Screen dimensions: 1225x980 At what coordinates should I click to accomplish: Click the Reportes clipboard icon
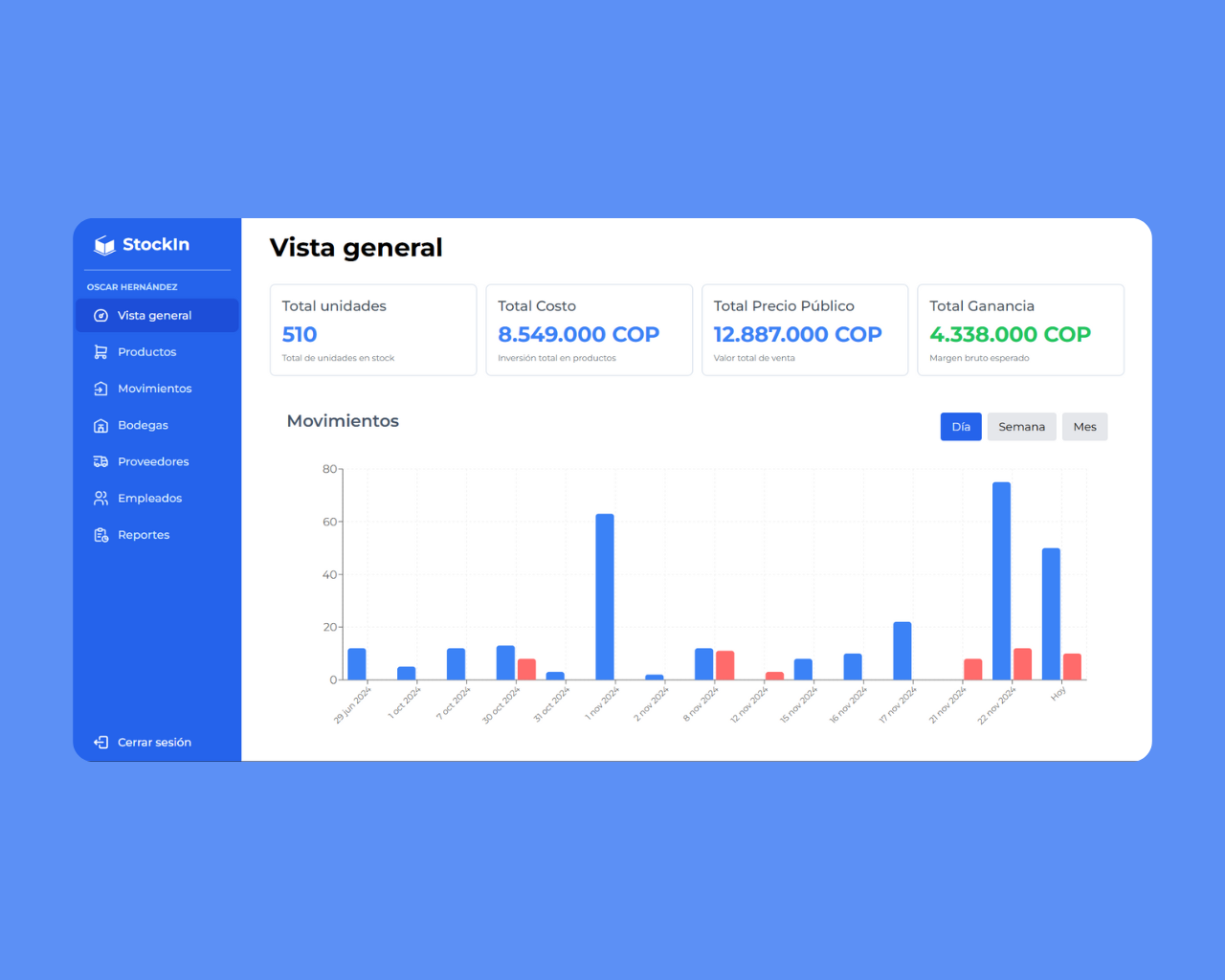(100, 535)
